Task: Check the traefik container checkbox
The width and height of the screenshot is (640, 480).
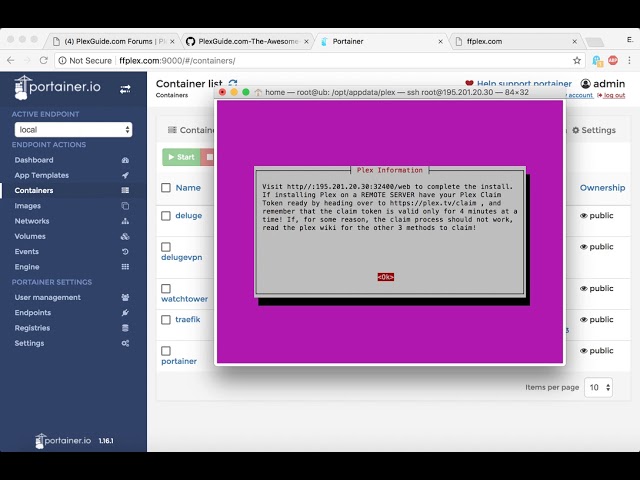Action: [166, 320]
